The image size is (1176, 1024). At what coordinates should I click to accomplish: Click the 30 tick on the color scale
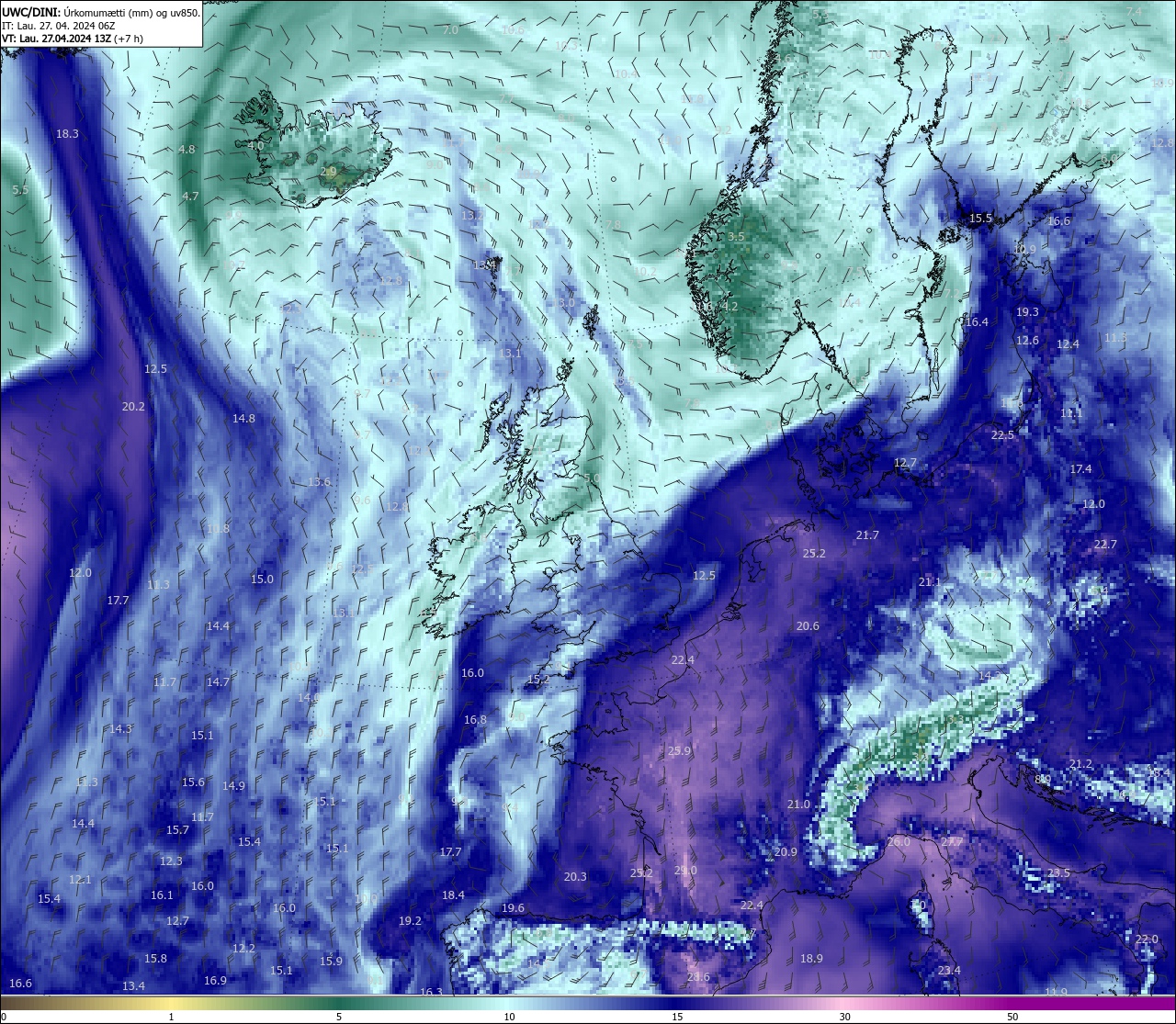[844, 1017]
